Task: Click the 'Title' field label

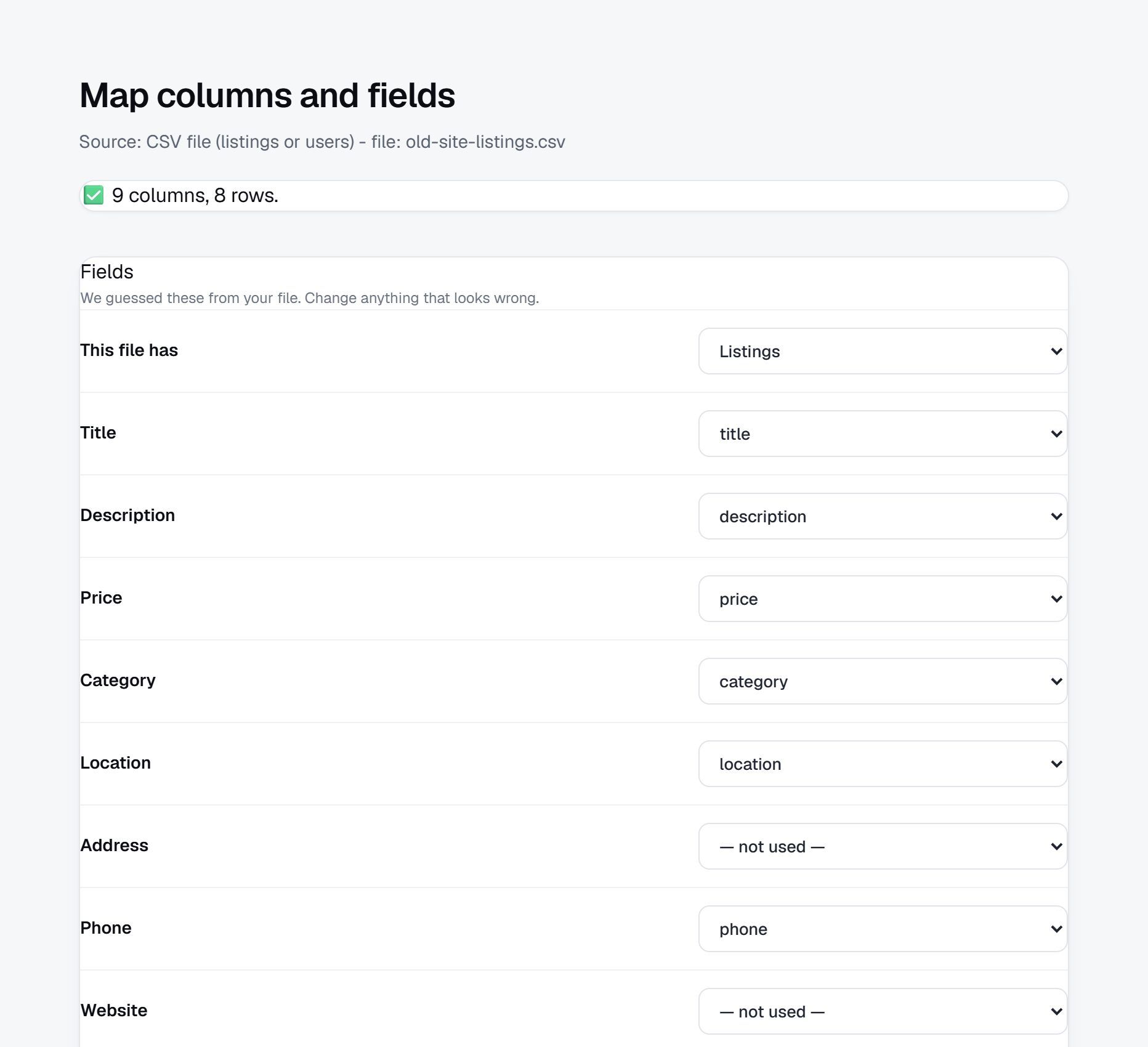Action: [x=98, y=432]
